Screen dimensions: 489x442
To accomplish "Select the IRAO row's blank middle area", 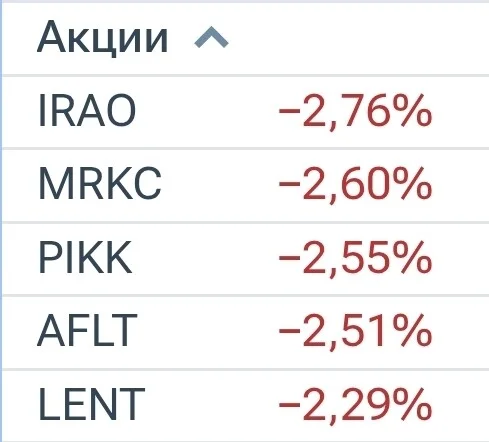I will [x=207, y=112].
